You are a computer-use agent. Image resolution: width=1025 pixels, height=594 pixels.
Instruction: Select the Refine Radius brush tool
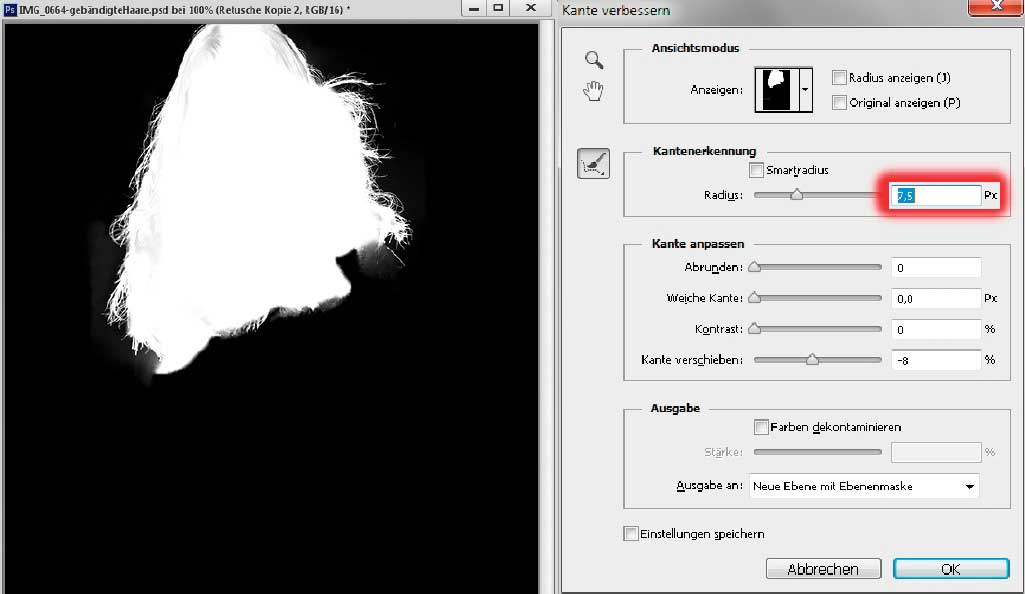594,162
